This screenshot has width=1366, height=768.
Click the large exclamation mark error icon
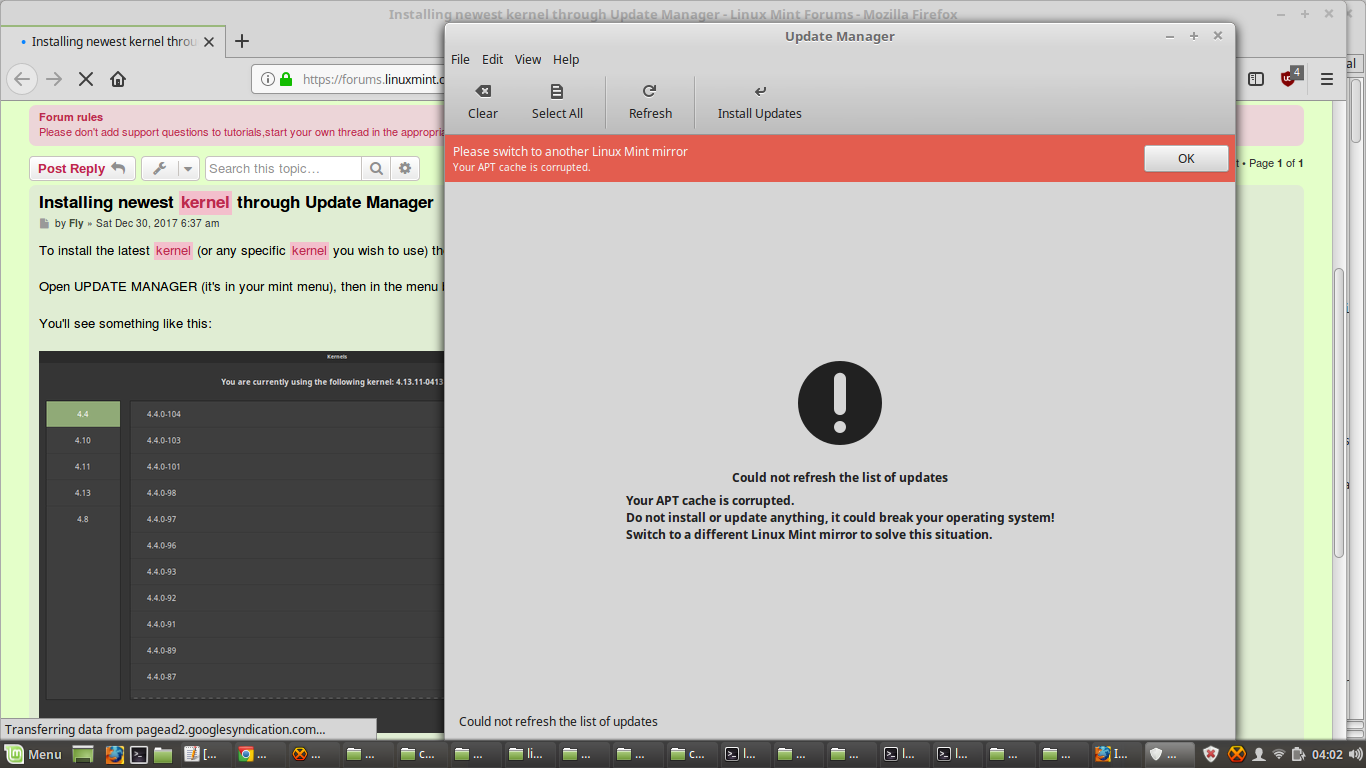tap(840, 403)
